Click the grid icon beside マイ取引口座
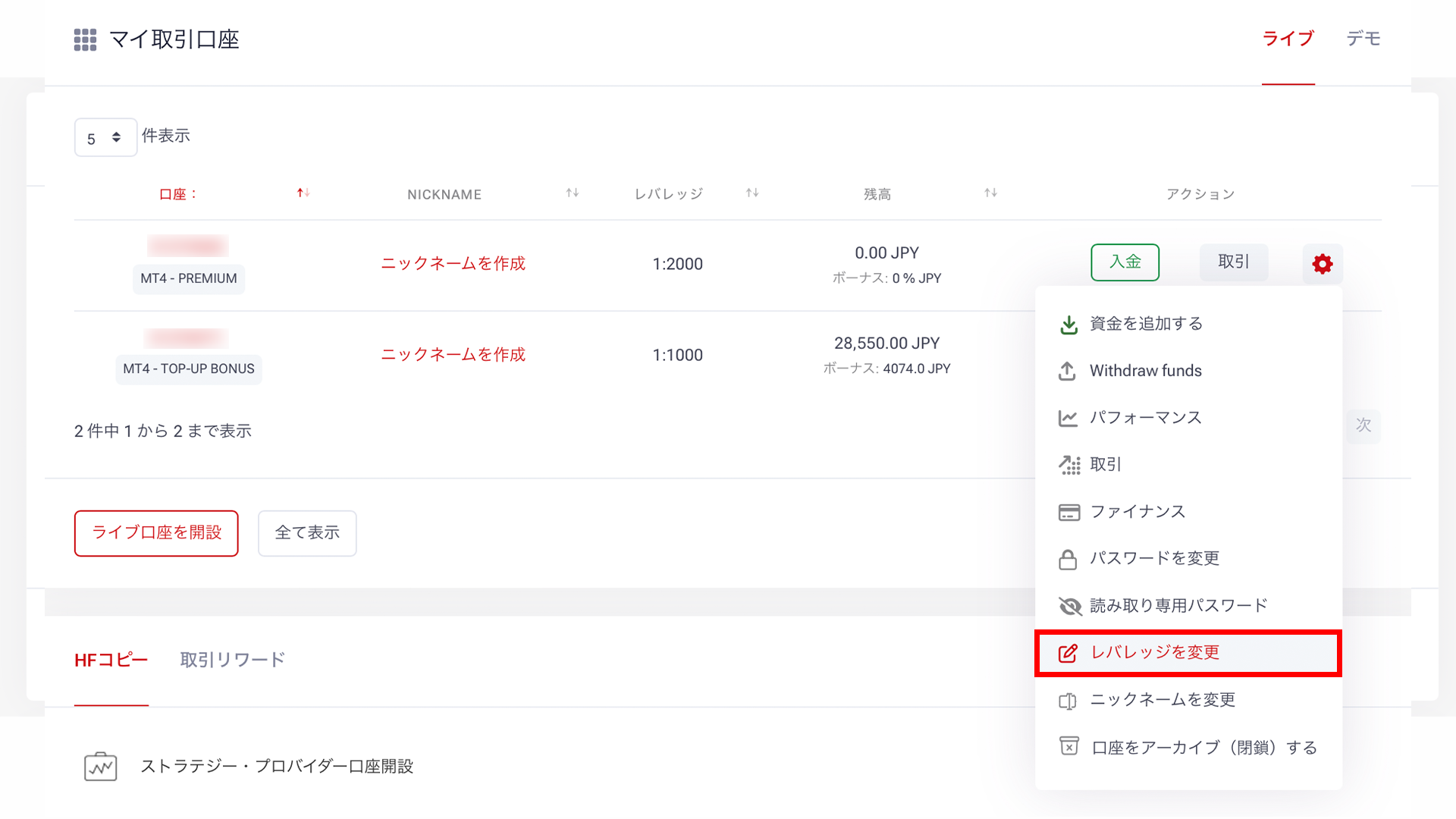 pyautogui.click(x=85, y=39)
